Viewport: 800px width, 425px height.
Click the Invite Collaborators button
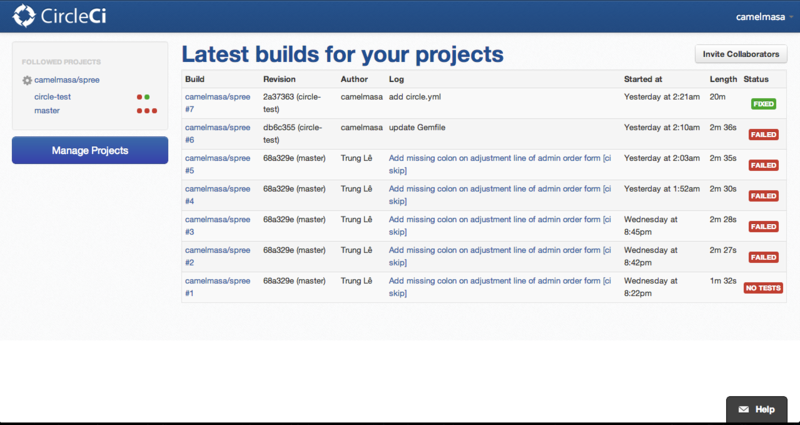(741, 54)
